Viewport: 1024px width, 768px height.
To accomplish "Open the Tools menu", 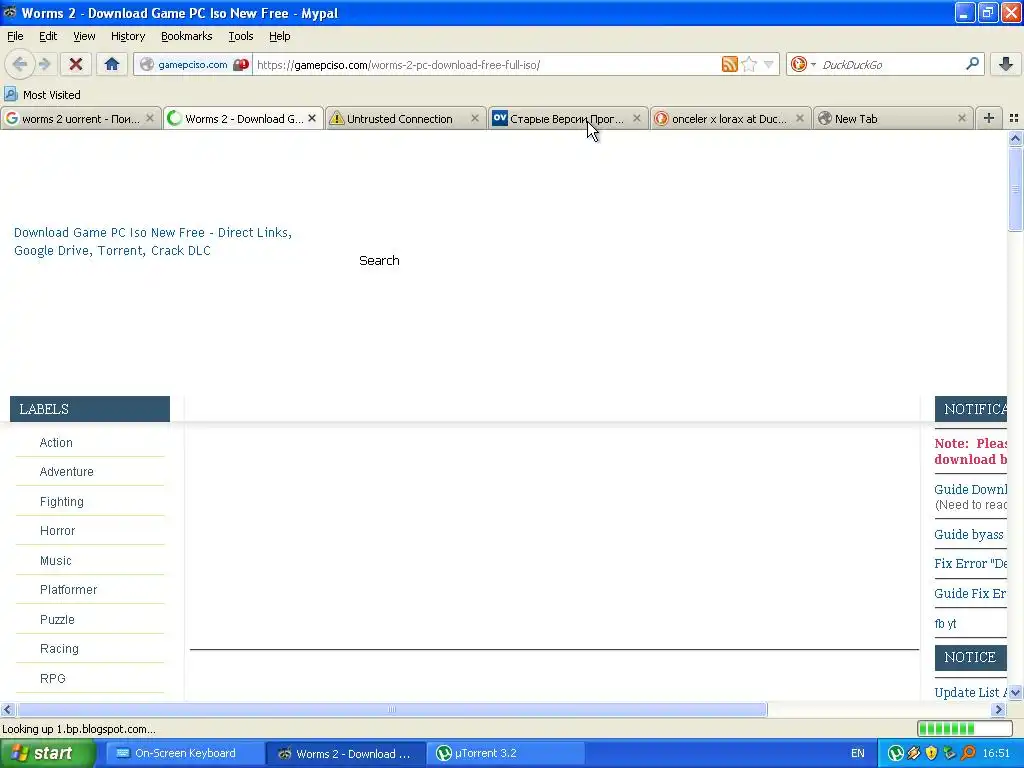I will pos(240,36).
